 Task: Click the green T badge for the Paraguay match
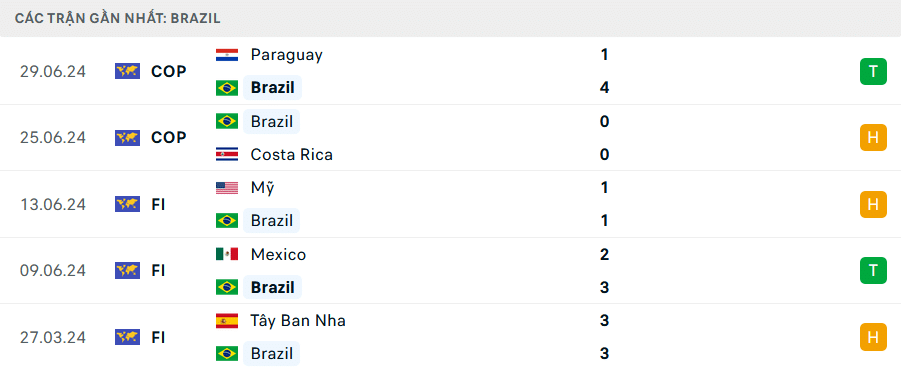click(x=873, y=71)
